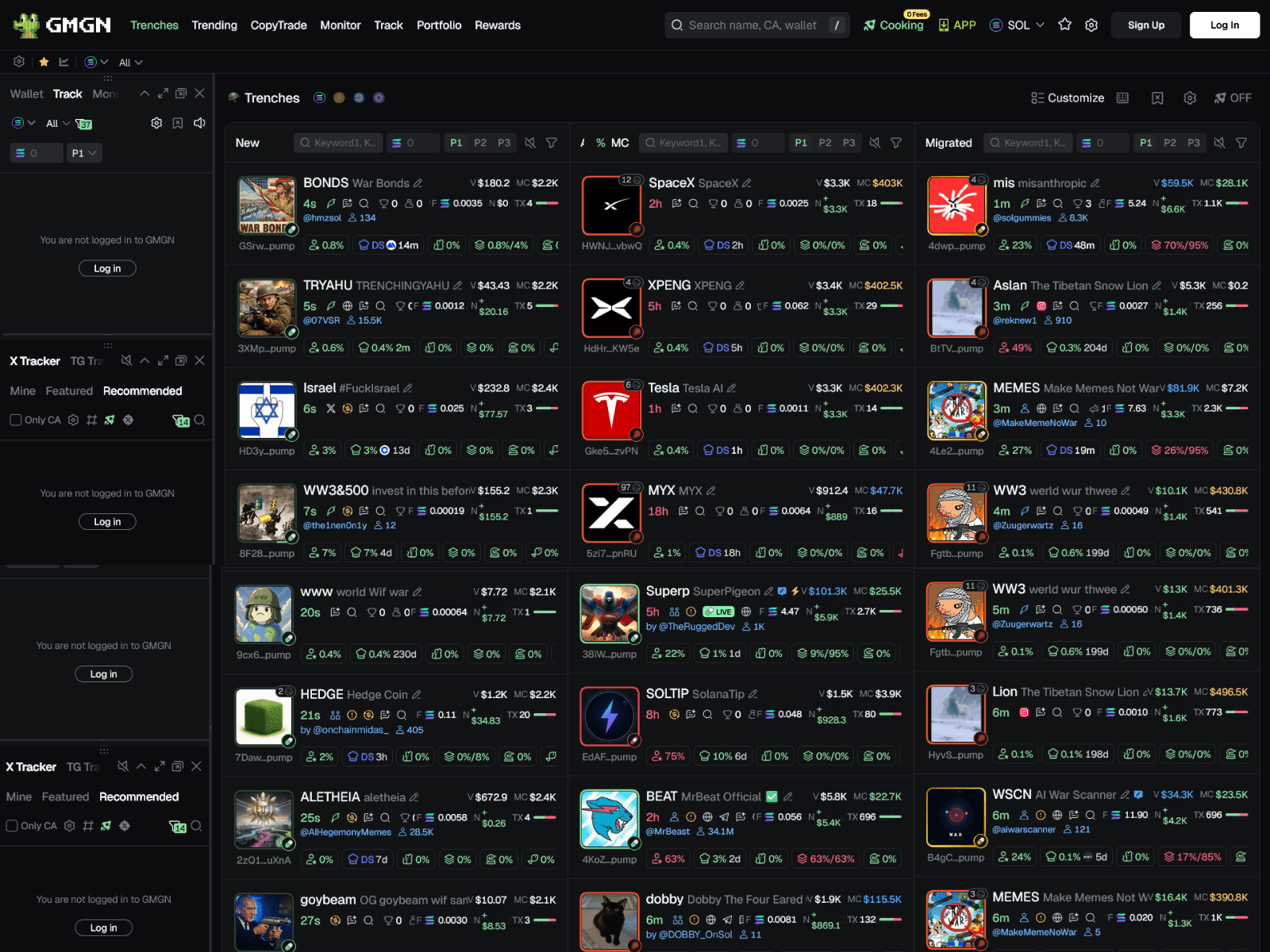Screen dimensions: 1270x952
Task: Open the % MC column filter funnel
Action: click(896, 143)
